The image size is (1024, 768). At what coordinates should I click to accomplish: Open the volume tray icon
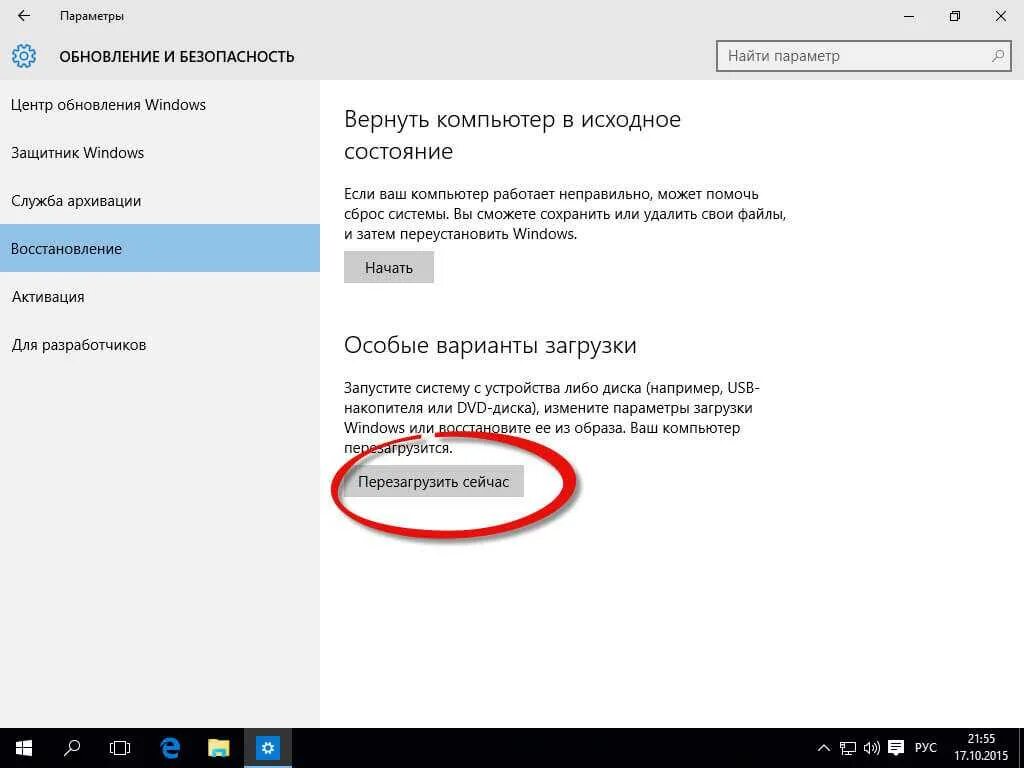(x=872, y=748)
